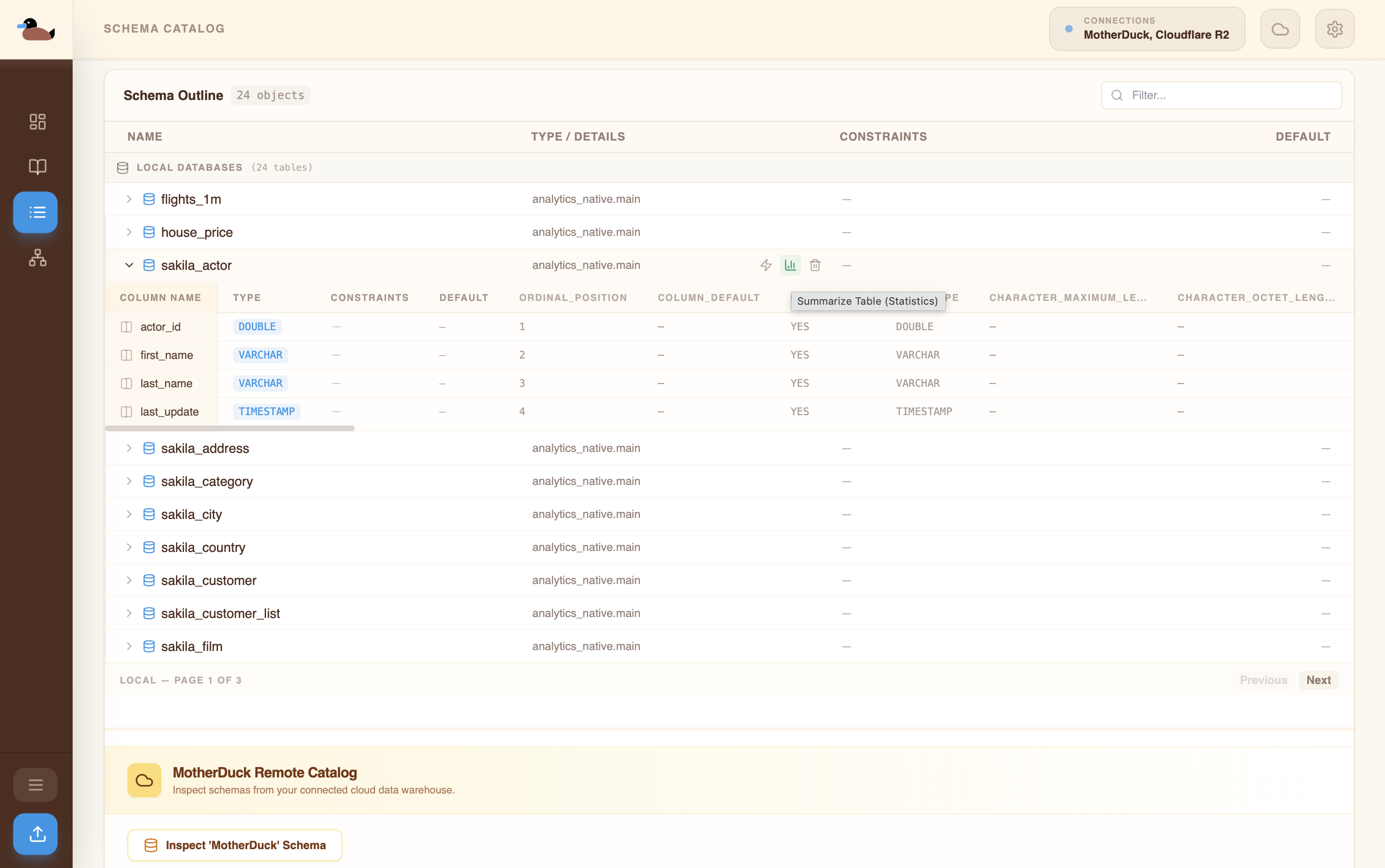Viewport: 1385px width, 868px height.
Task: Click Inspect 'MotherDuck' Schema button
Action: tap(235, 845)
